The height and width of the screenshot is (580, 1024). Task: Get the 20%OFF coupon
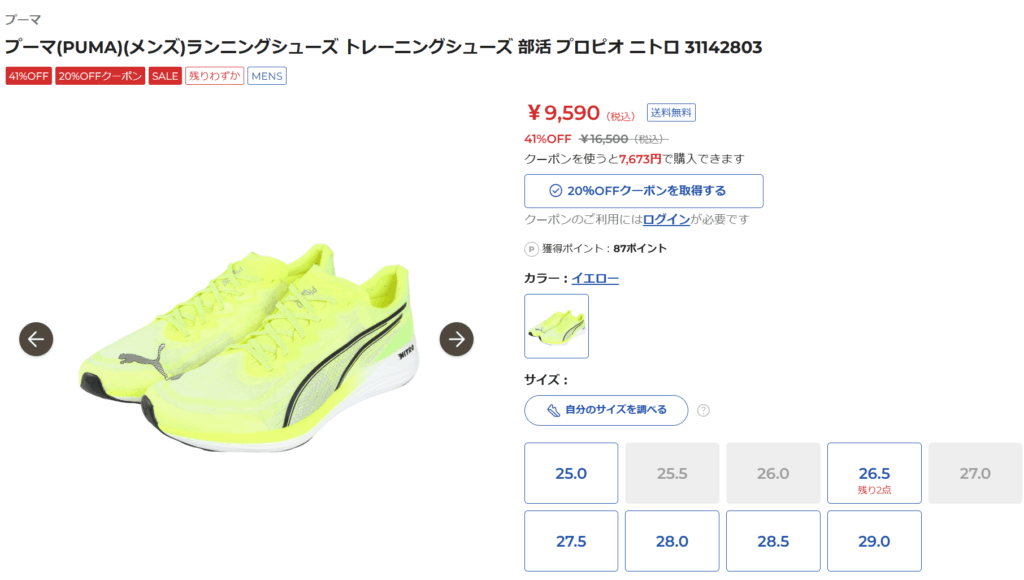click(644, 191)
